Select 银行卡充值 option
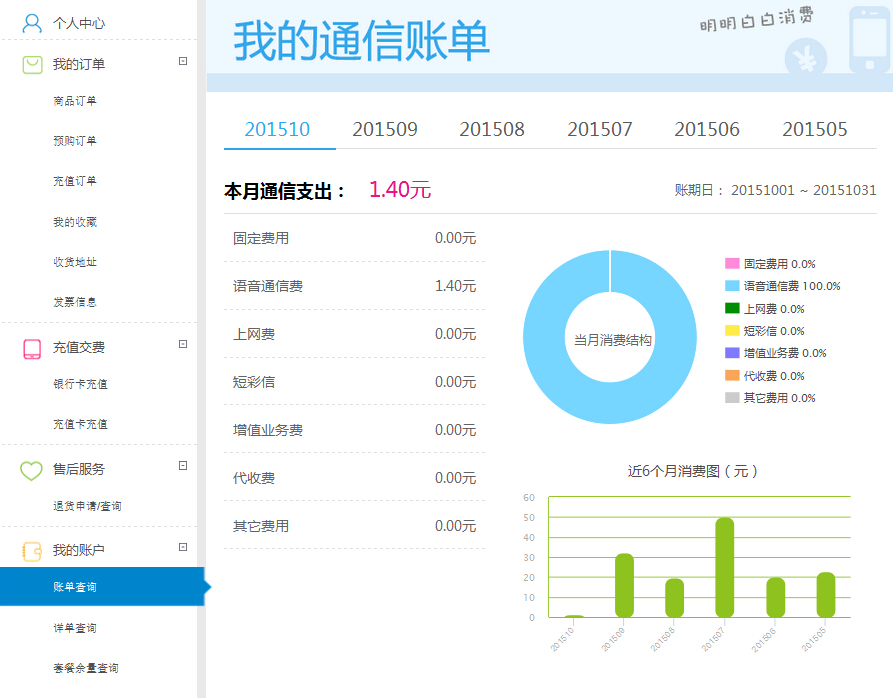The height and width of the screenshot is (698, 893). coord(80,384)
